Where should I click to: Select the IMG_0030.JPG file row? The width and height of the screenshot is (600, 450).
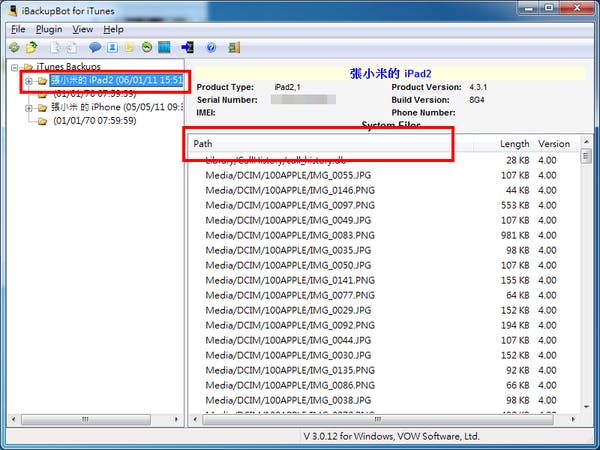click(385, 355)
